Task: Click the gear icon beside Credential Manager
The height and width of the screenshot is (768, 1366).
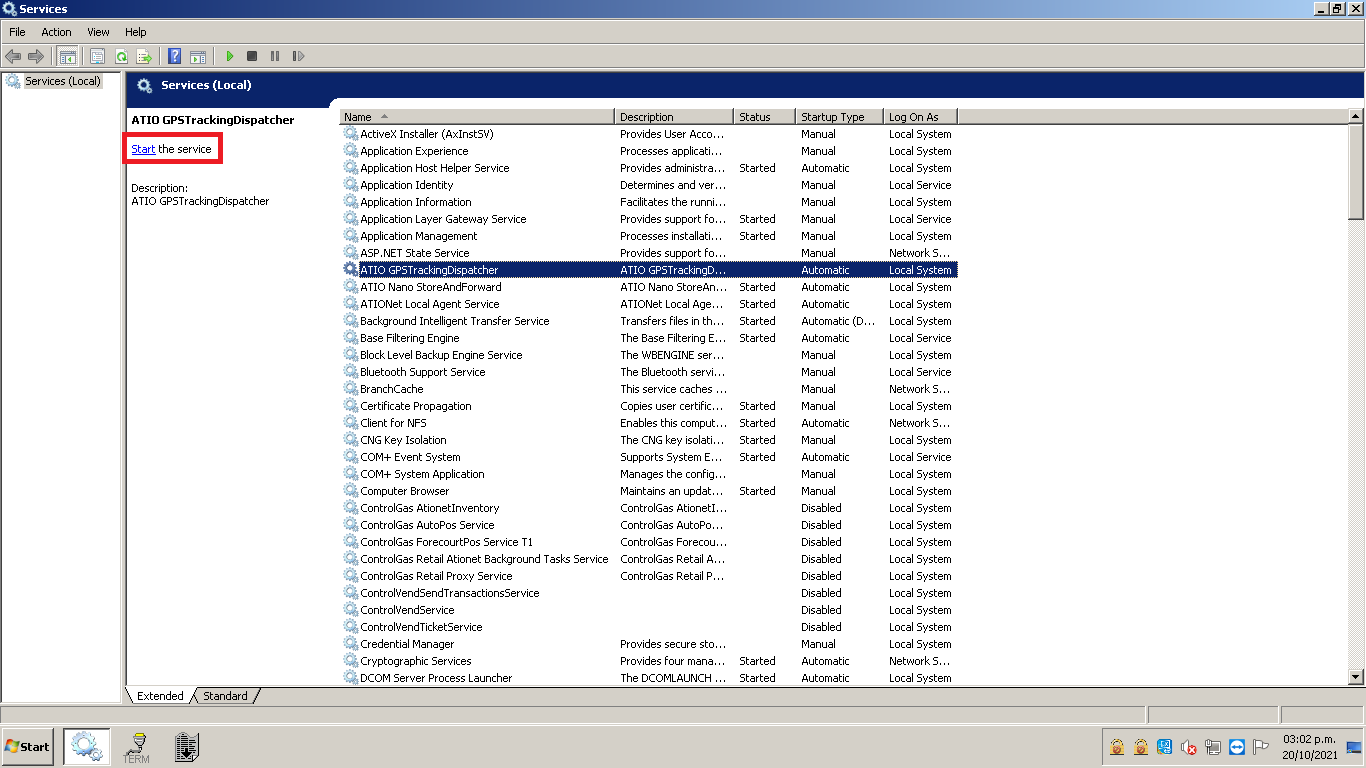Action: tap(351, 644)
